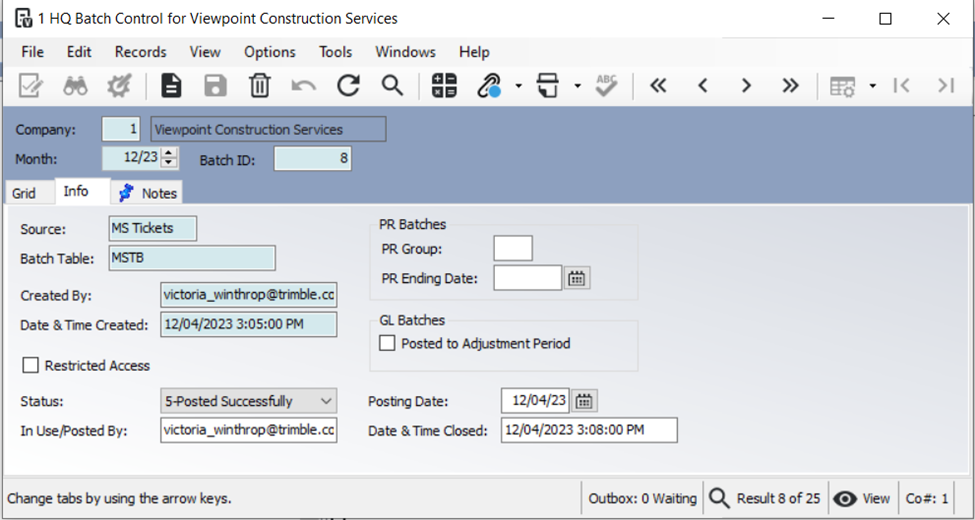Click the In Use/Posted By field
The width and height of the screenshot is (975, 520).
pyautogui.click(x=249, y=430)
